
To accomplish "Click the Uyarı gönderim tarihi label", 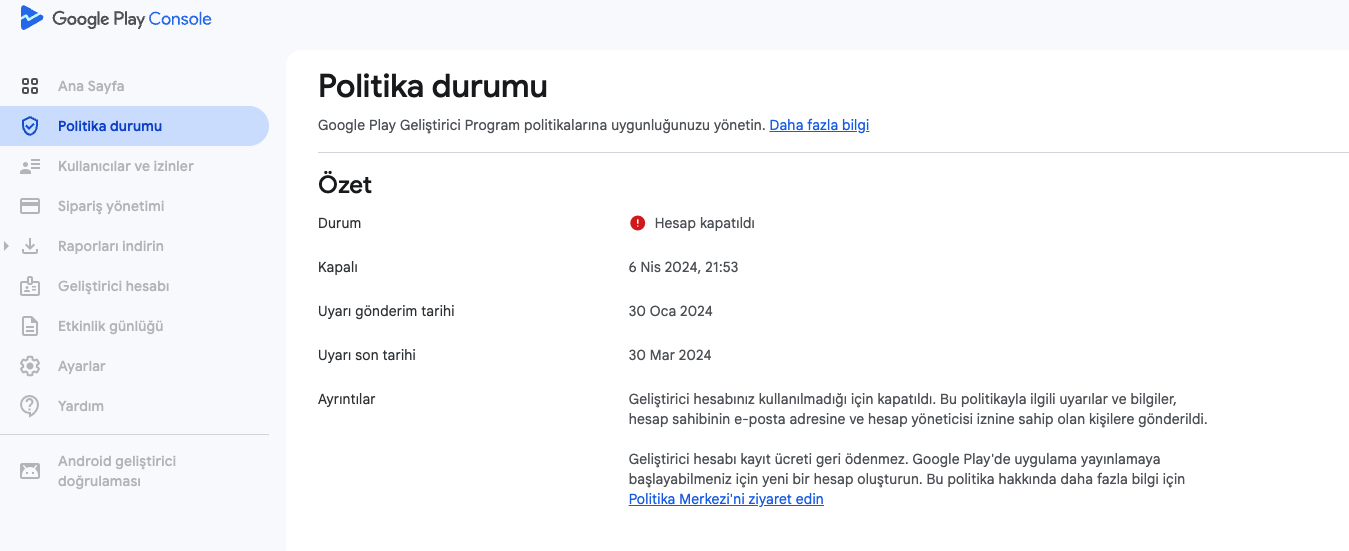I will [x=386, y=311].
